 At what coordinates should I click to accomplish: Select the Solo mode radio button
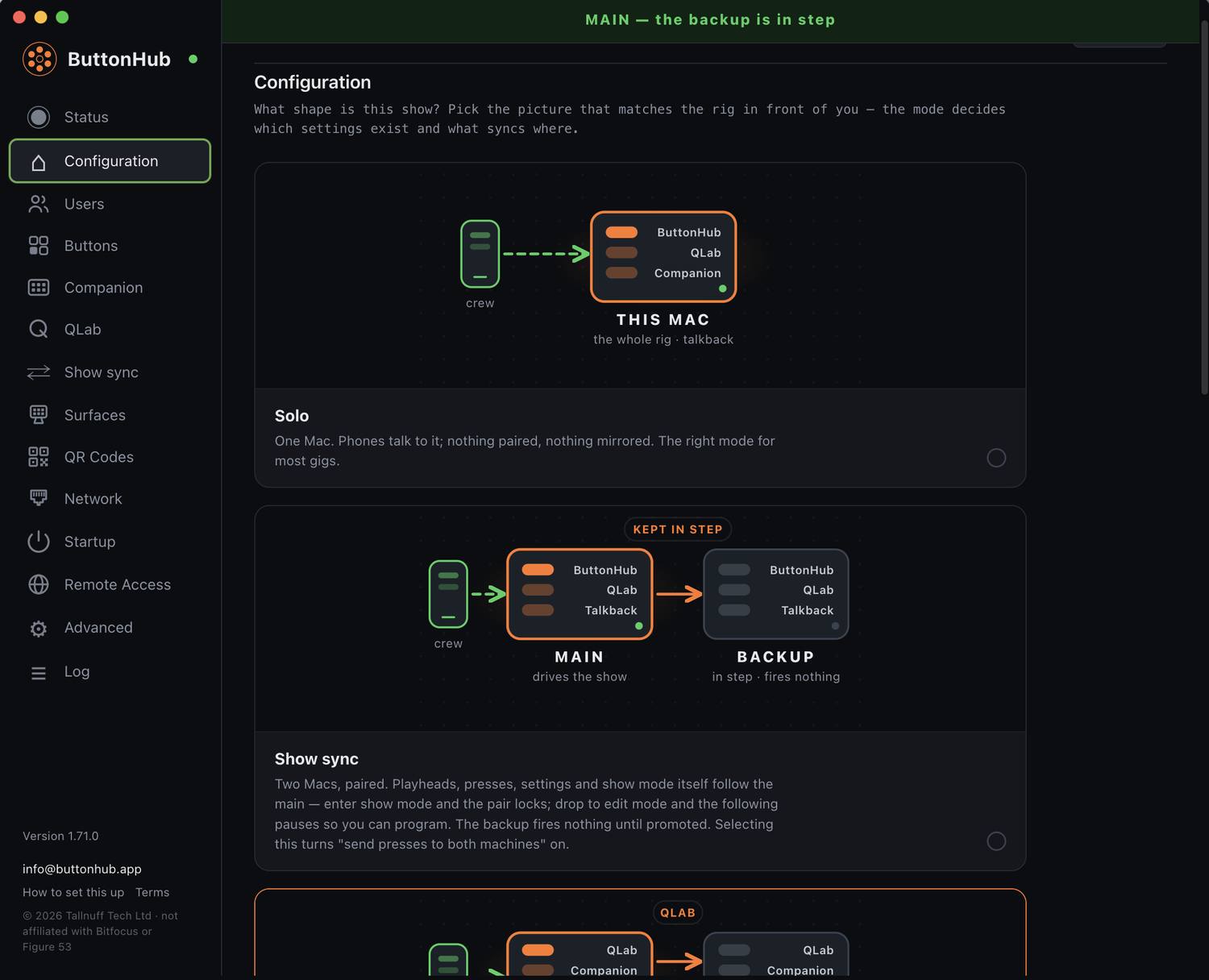(996, 458)
